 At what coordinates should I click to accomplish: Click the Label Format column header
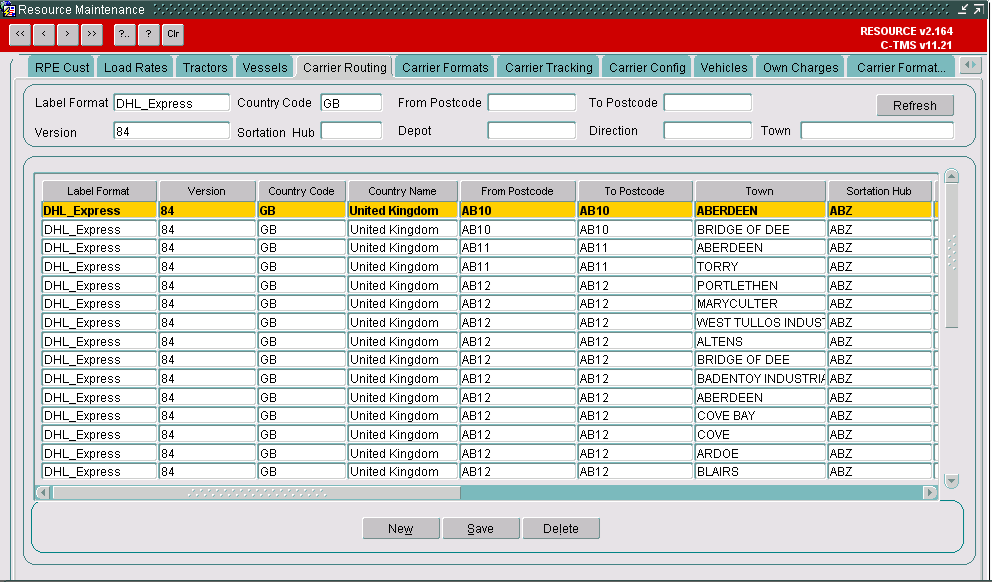click(x=98, y=191)
